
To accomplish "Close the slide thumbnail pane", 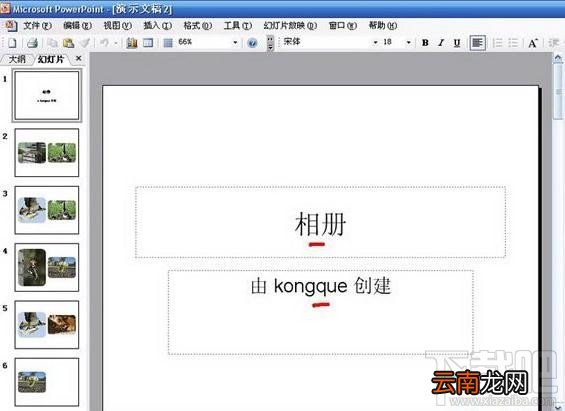I will [79, 58].
